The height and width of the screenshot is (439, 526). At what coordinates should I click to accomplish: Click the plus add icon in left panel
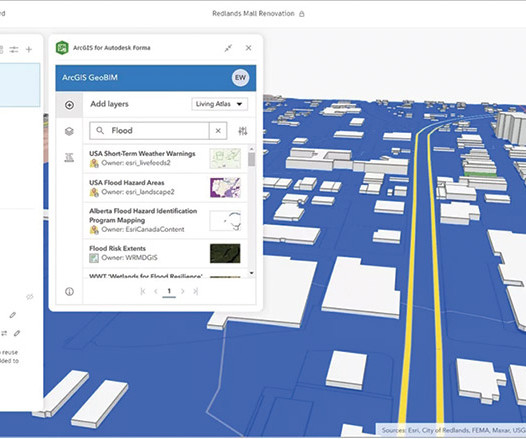coord(29,50)
